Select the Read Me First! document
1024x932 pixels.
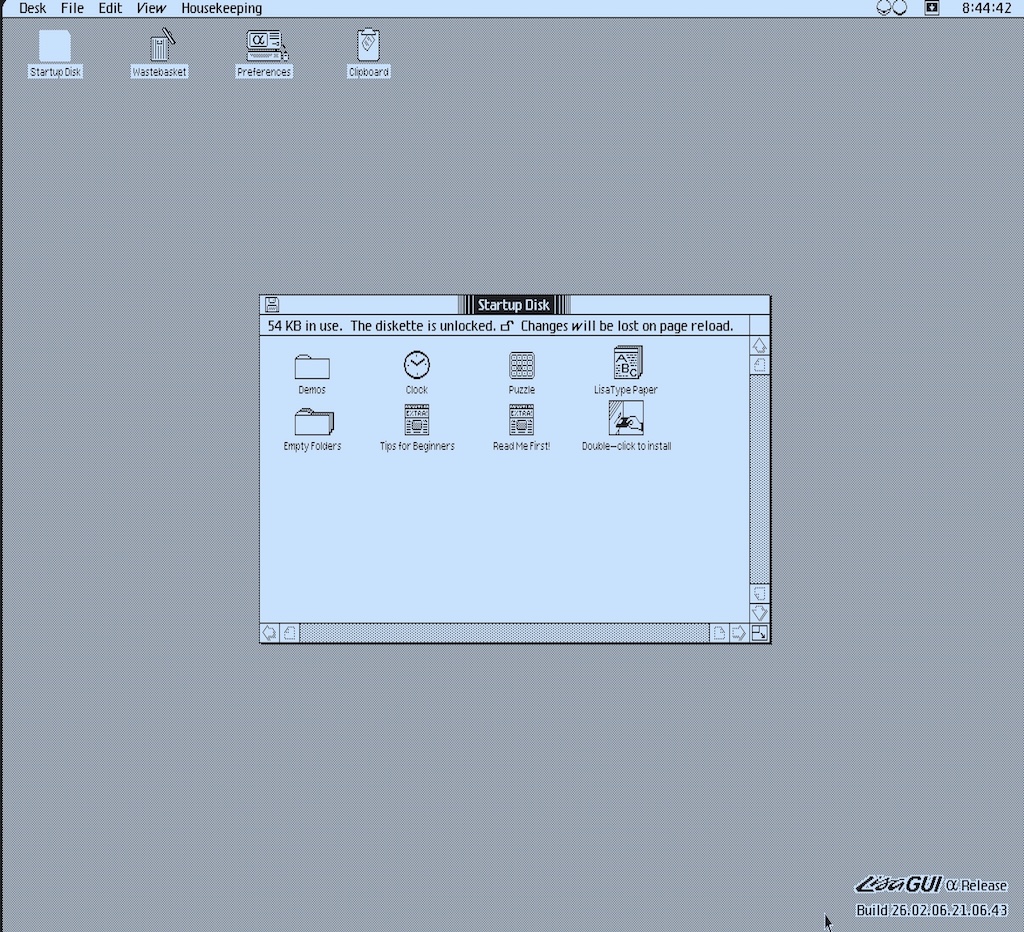[521, 420]
